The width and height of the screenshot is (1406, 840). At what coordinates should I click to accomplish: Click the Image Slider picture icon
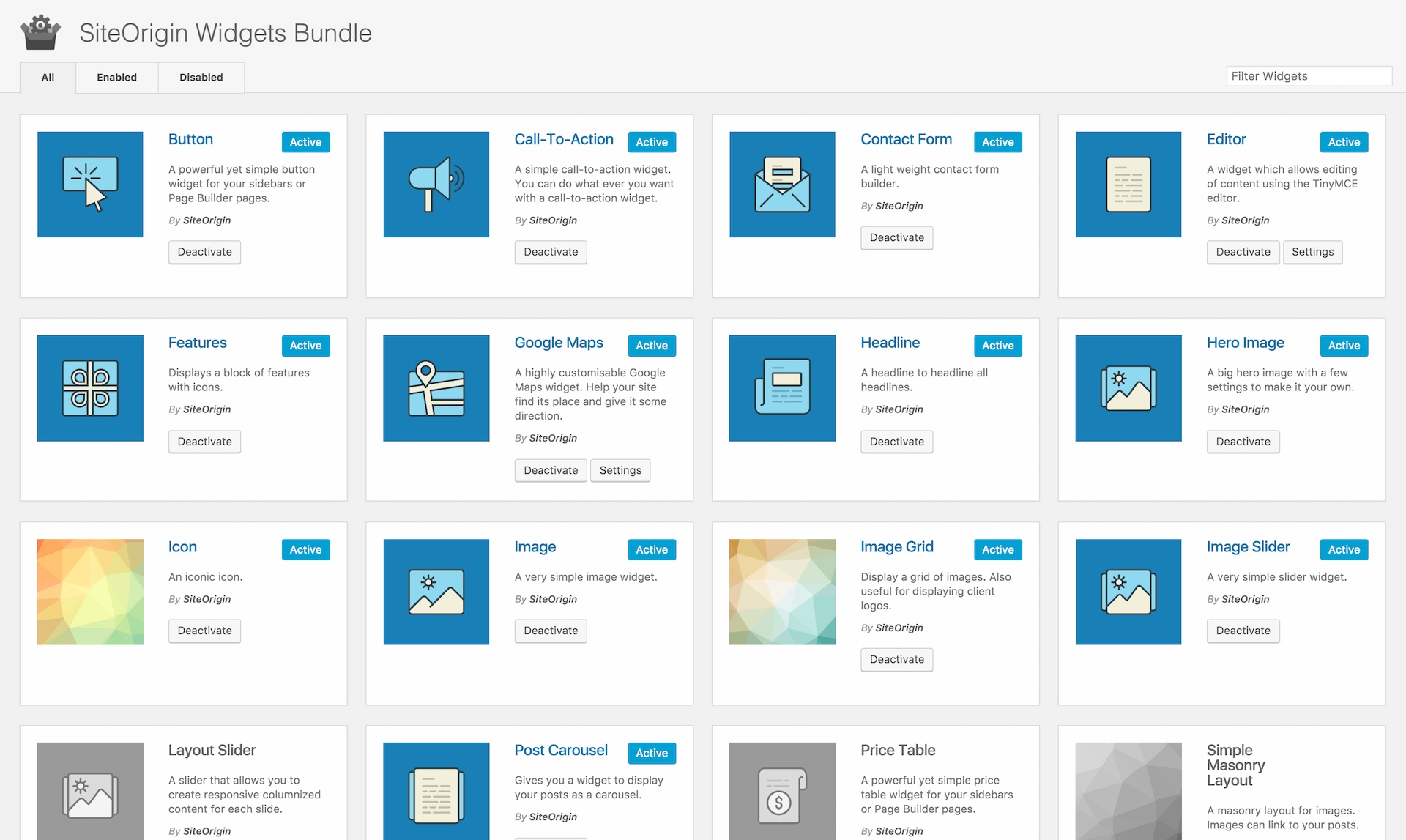1128,592
